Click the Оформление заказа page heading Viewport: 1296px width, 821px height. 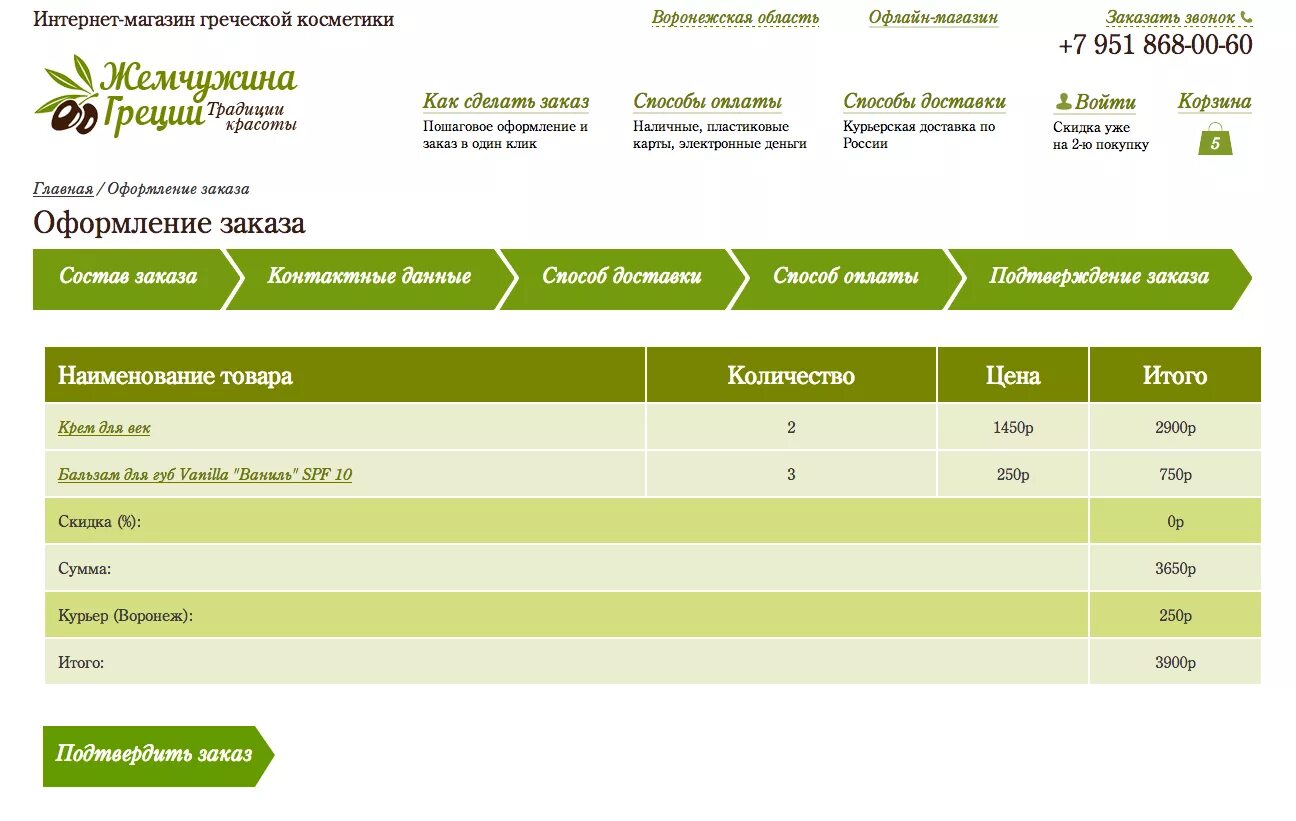point(169,223)
